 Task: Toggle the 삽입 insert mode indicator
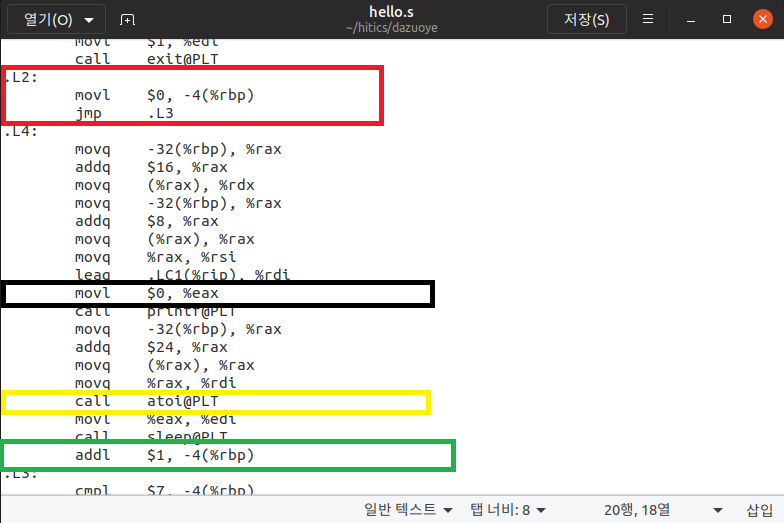tap(760, 510)
